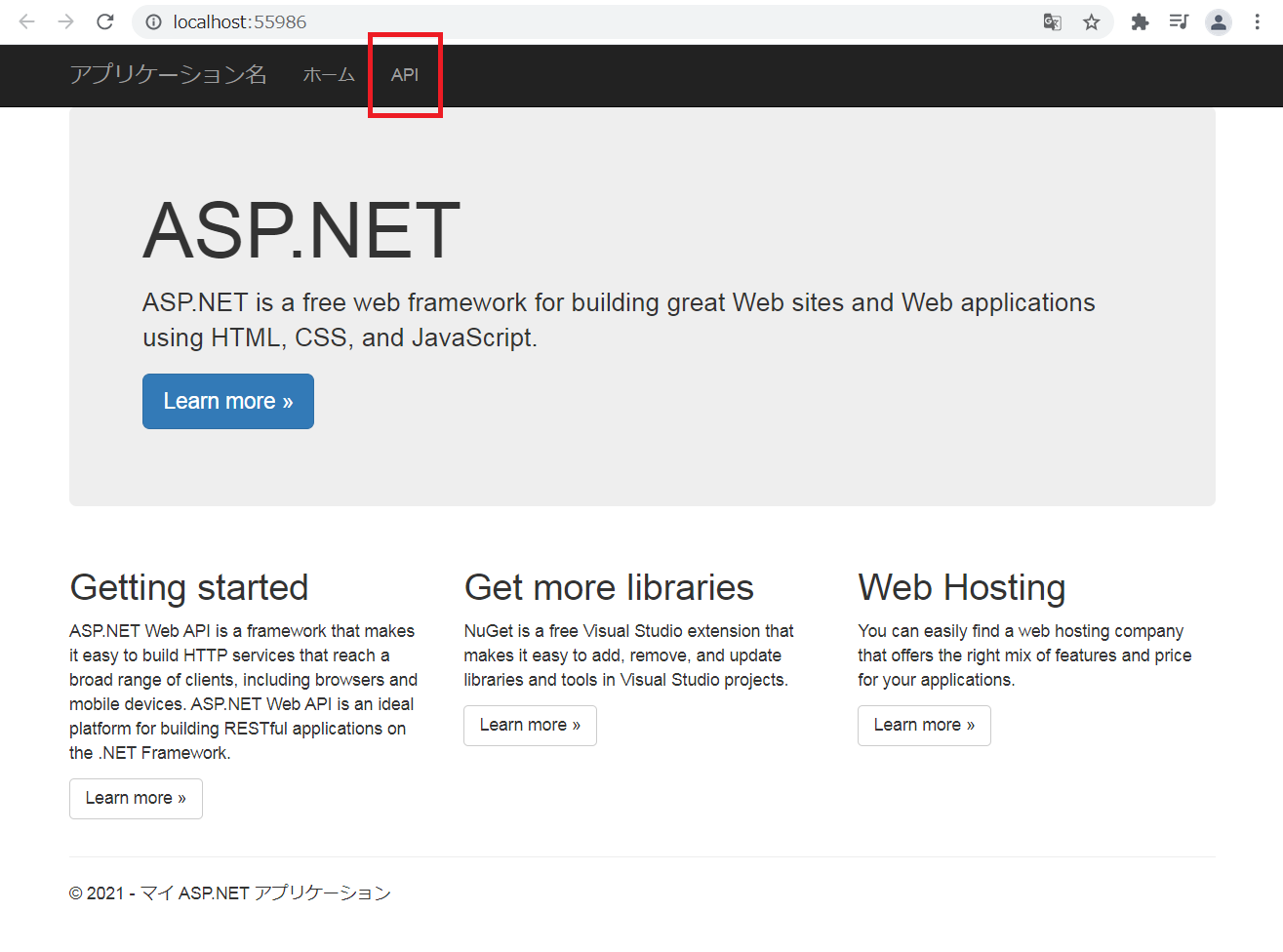Viewport: 1283px width, 952px height.
Task: Go to the ホーム navigation item
Action: (329, 75)
